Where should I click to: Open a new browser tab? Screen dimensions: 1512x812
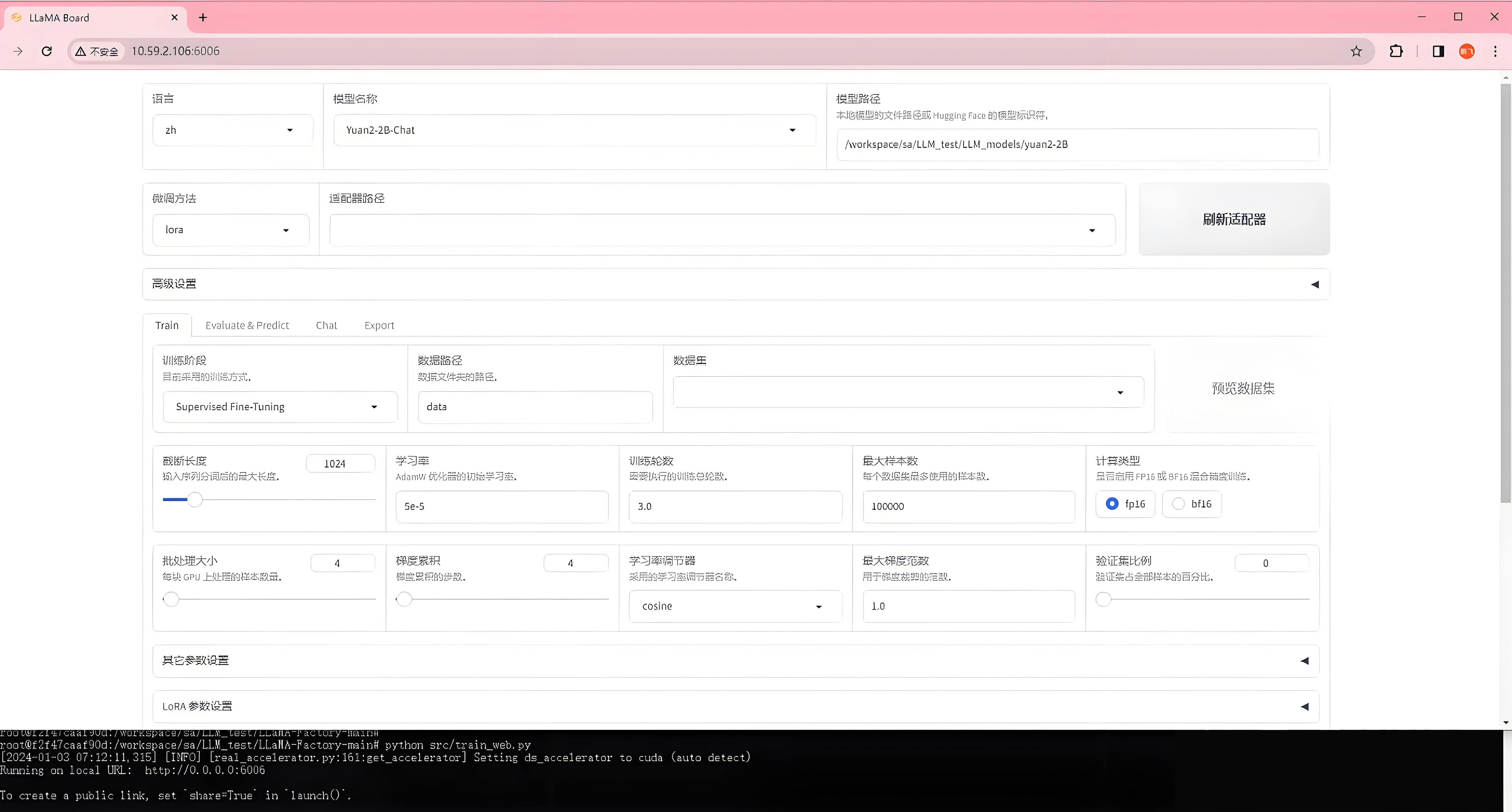coord(203,18)
